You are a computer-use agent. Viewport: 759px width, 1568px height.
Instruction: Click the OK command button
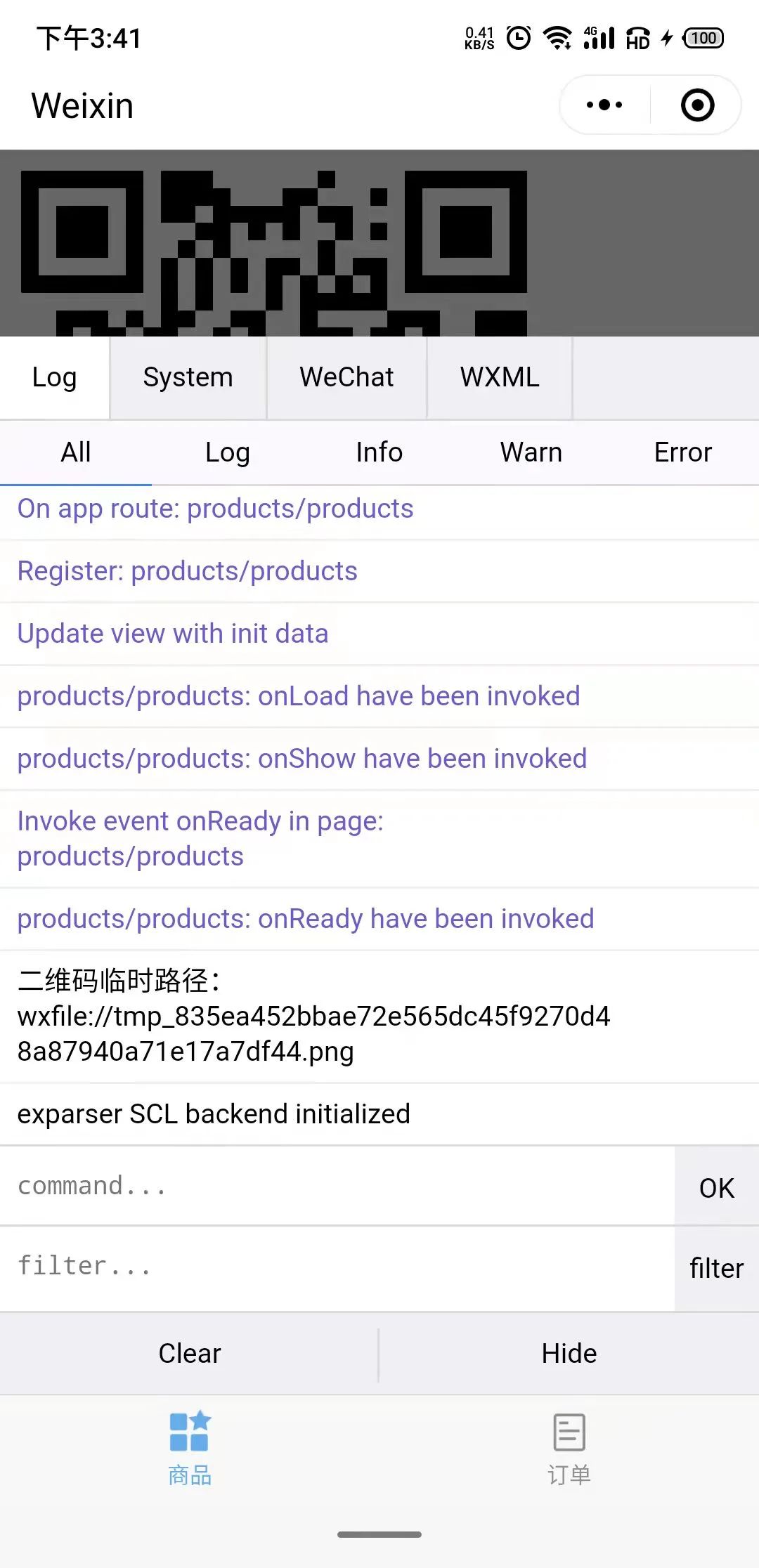[x=717, y=1187]
